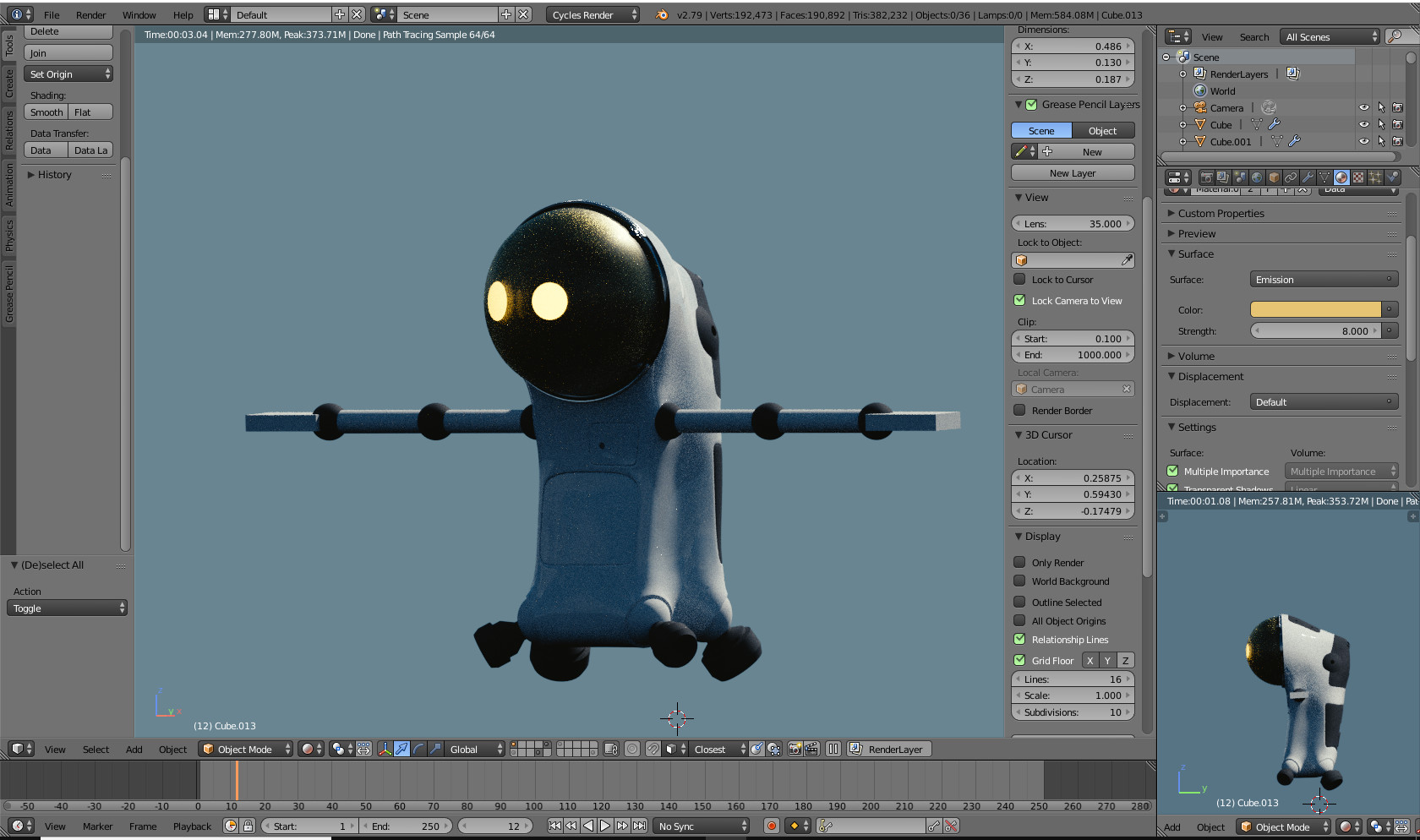Screen dimensions: 1420x840
Task: Enable the World Background checkbox
Action: pyautogui.click(x=1019, y=581)
